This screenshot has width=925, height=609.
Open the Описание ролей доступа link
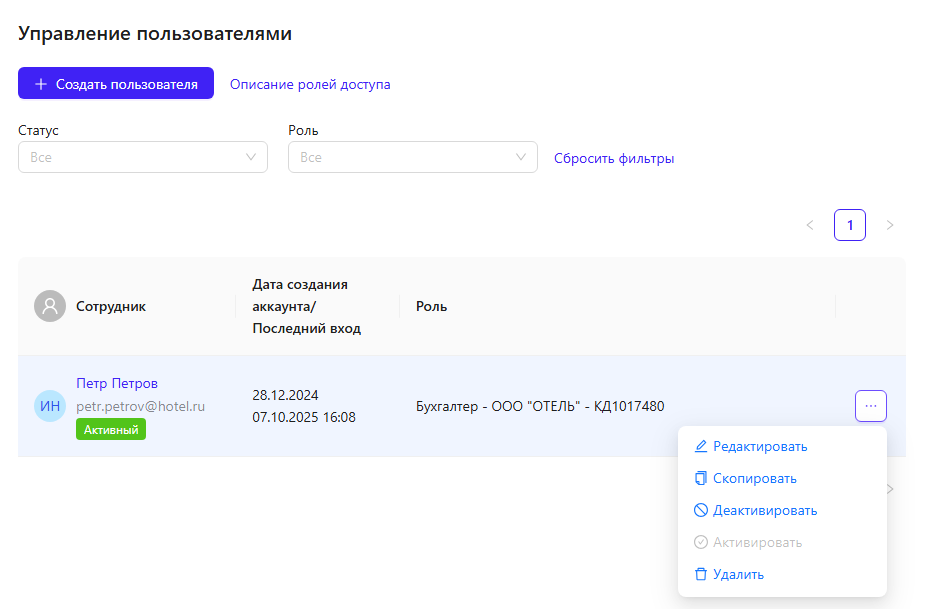point(310,84)
